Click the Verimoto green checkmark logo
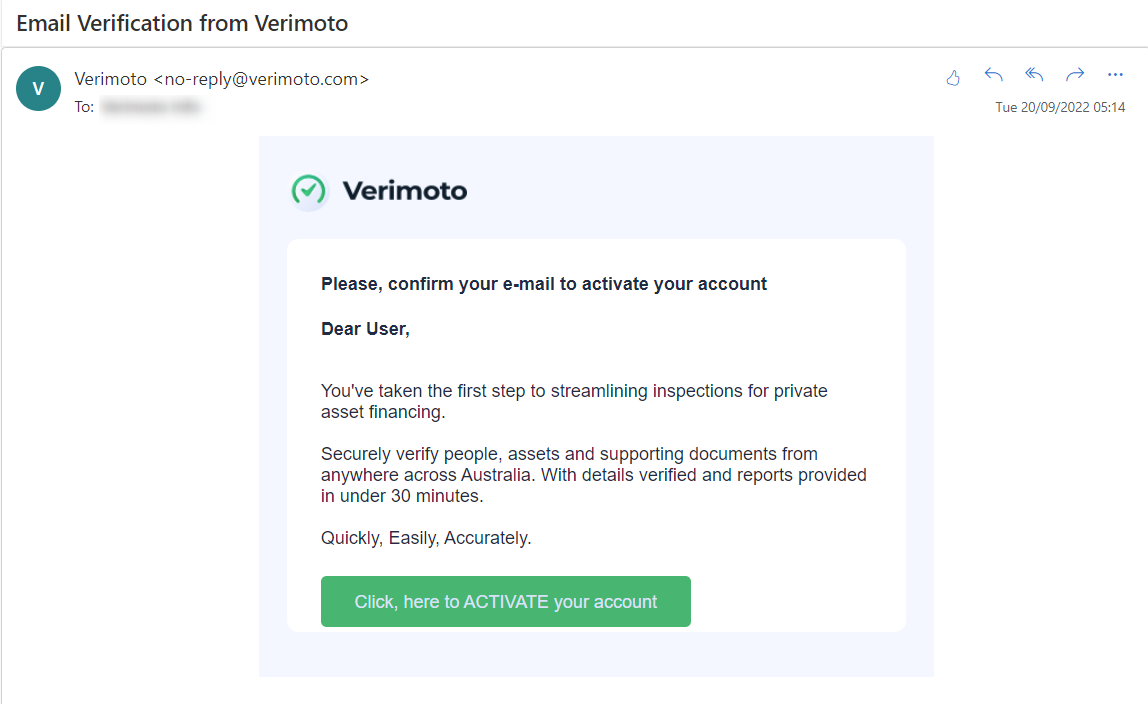 [308, 190]
